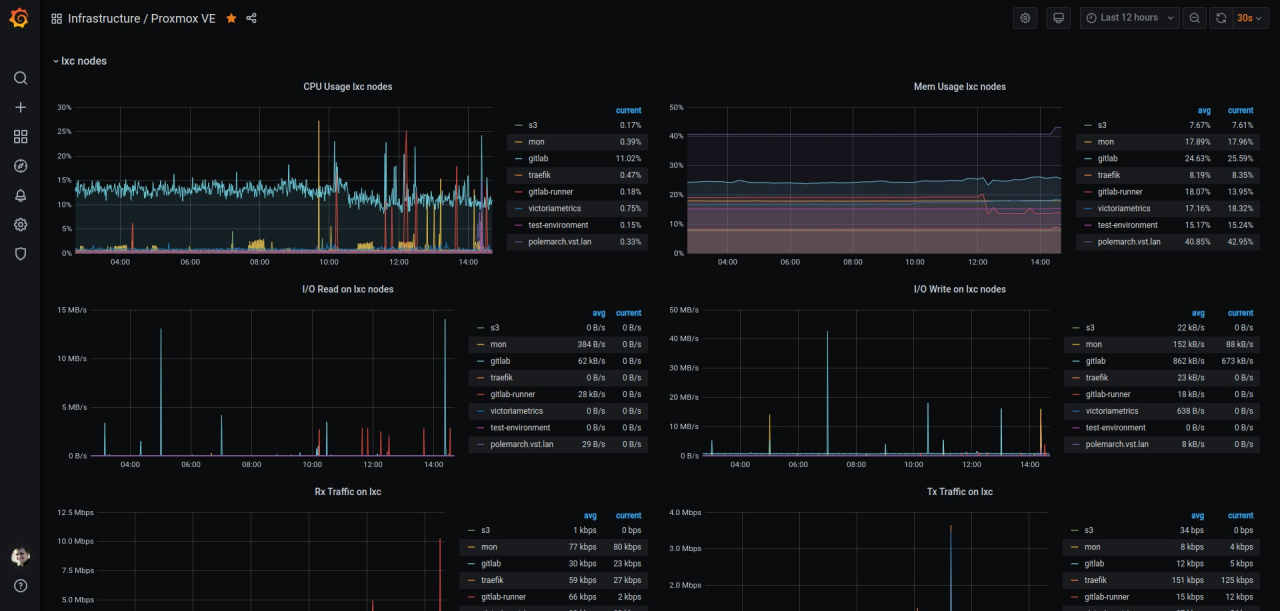Open the Alerting bell icon
The image size is (1280, 611).
pos(20,195)
